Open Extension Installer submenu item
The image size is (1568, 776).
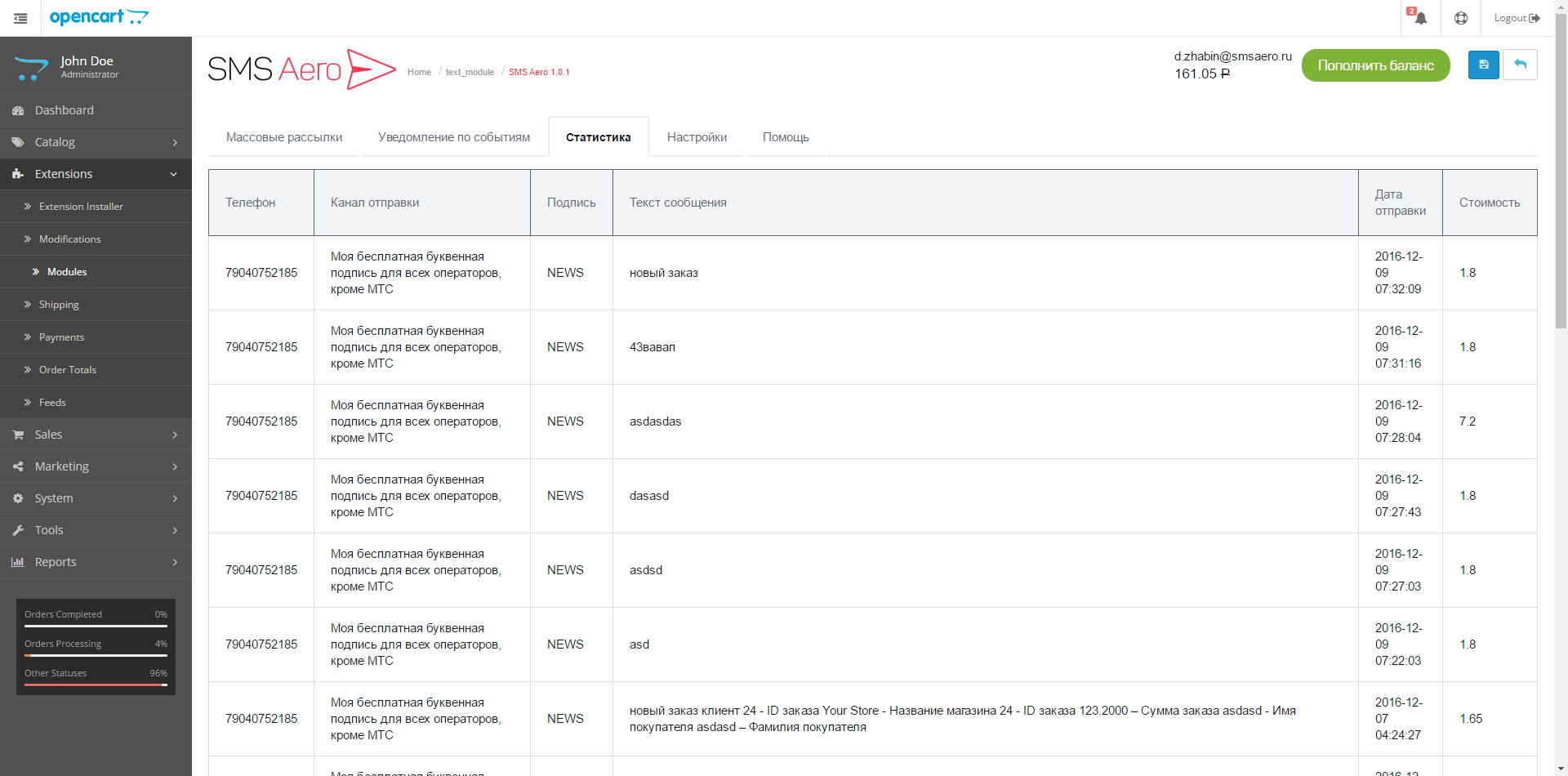(x=96, y=207)
